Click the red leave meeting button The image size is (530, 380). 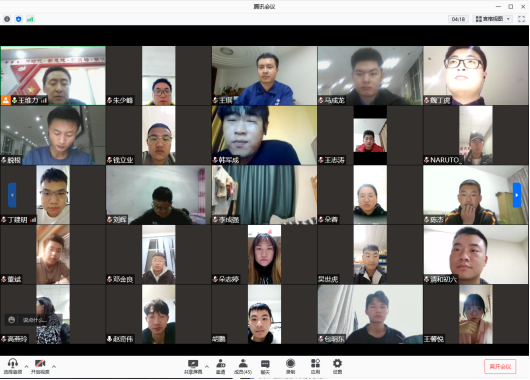click(x=500, y=366)
